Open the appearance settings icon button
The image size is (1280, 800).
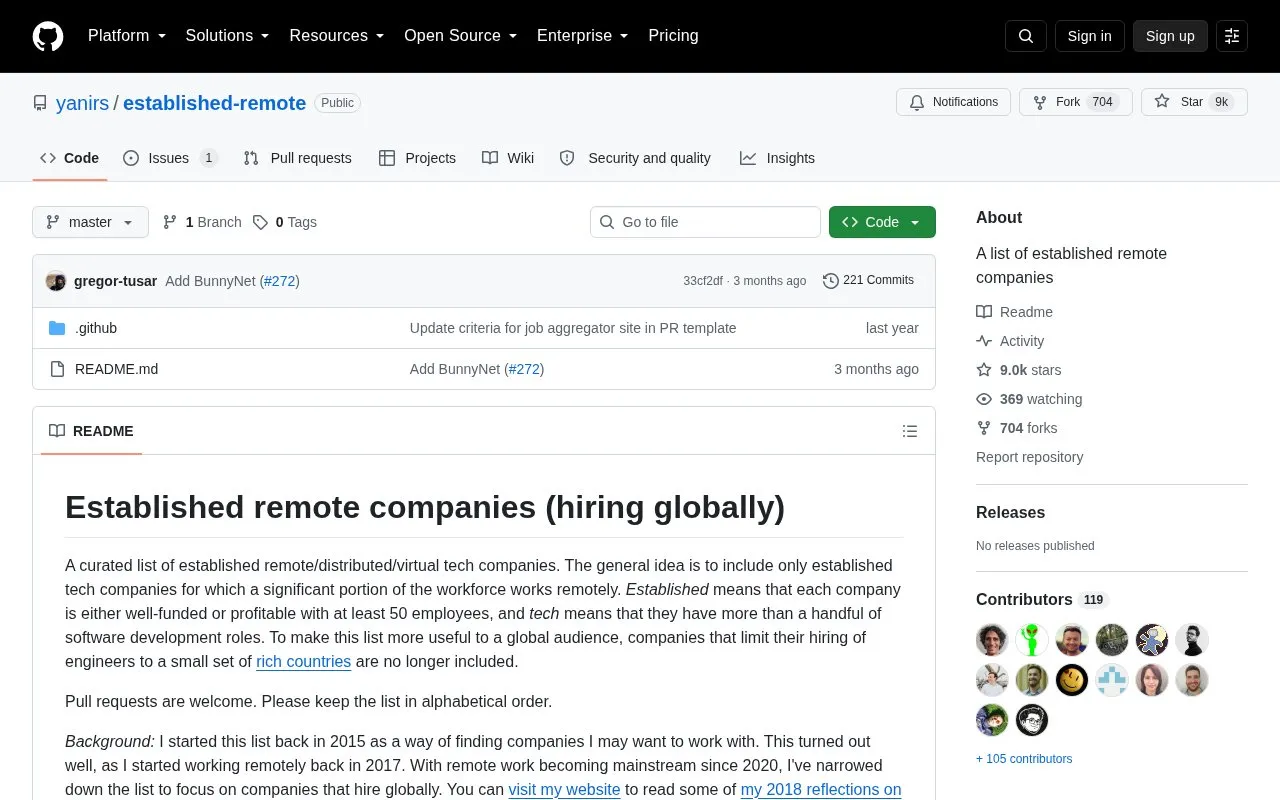pos(1232,36)
